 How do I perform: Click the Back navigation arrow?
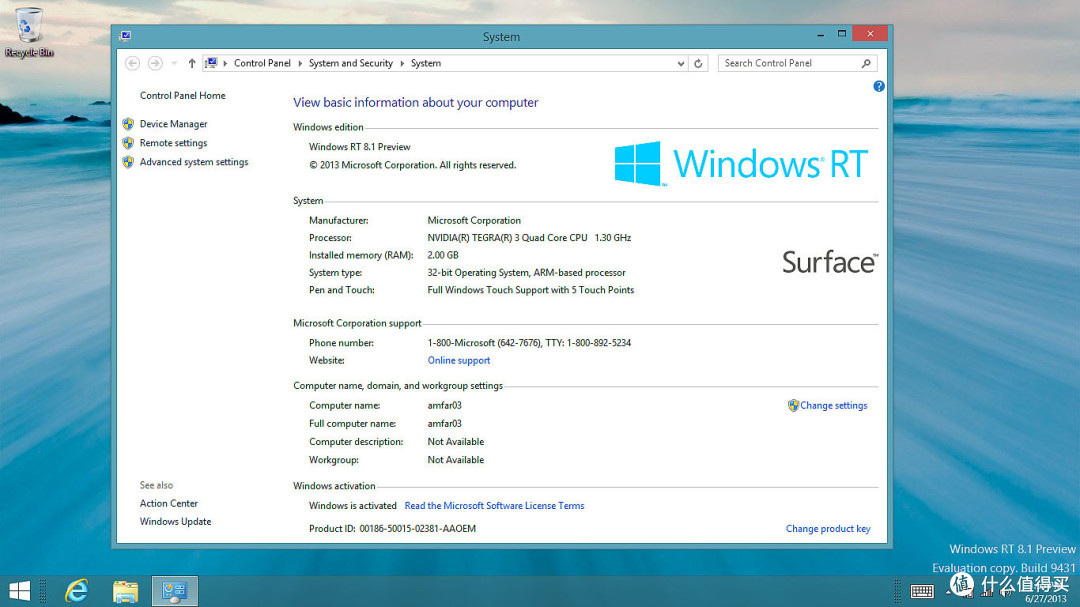point(132,63)
